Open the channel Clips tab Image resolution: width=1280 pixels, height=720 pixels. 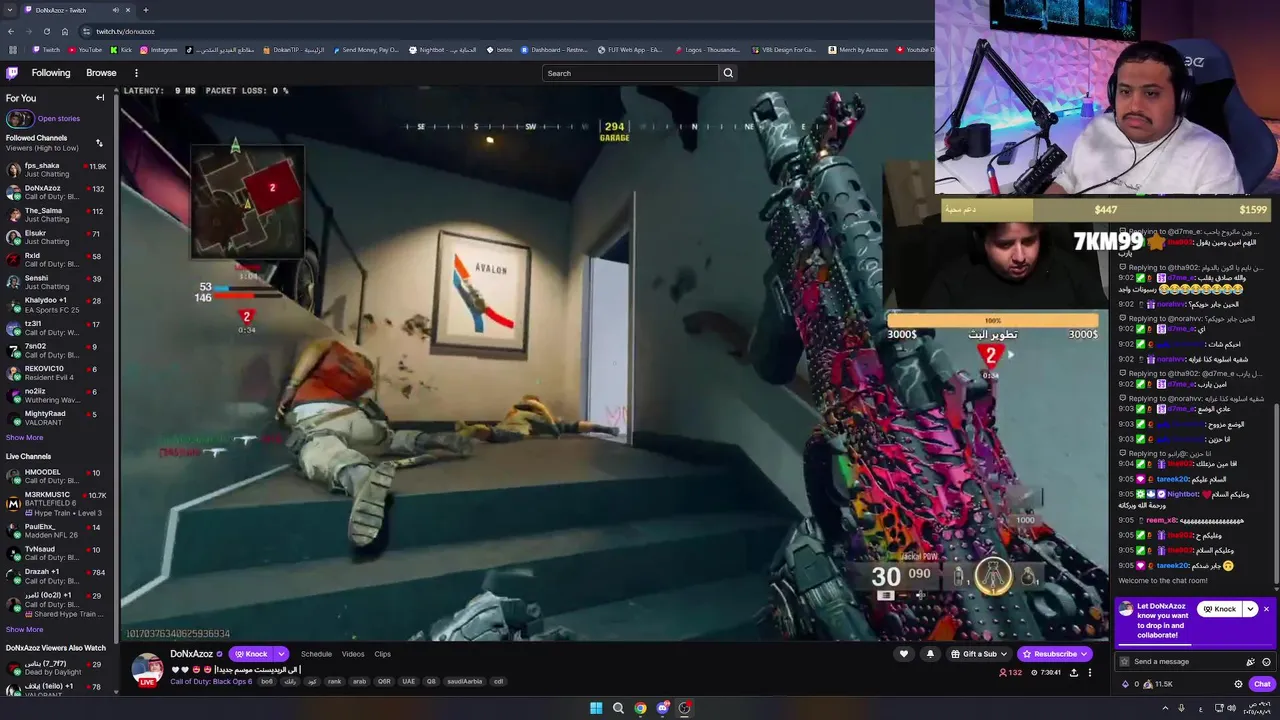382,654
